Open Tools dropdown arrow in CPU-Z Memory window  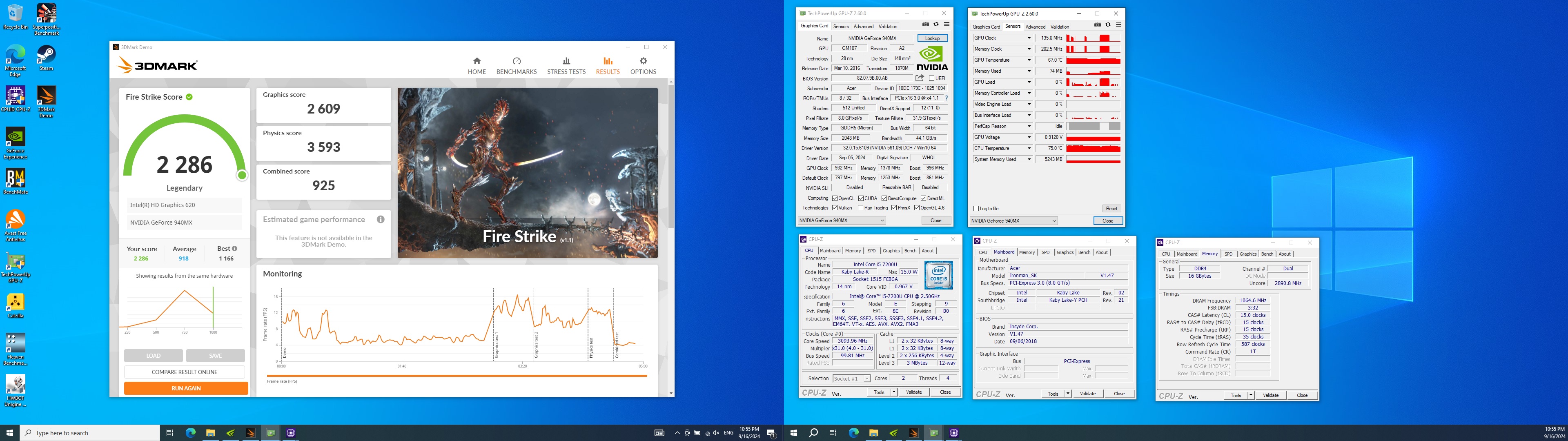tap(1251, 395)
